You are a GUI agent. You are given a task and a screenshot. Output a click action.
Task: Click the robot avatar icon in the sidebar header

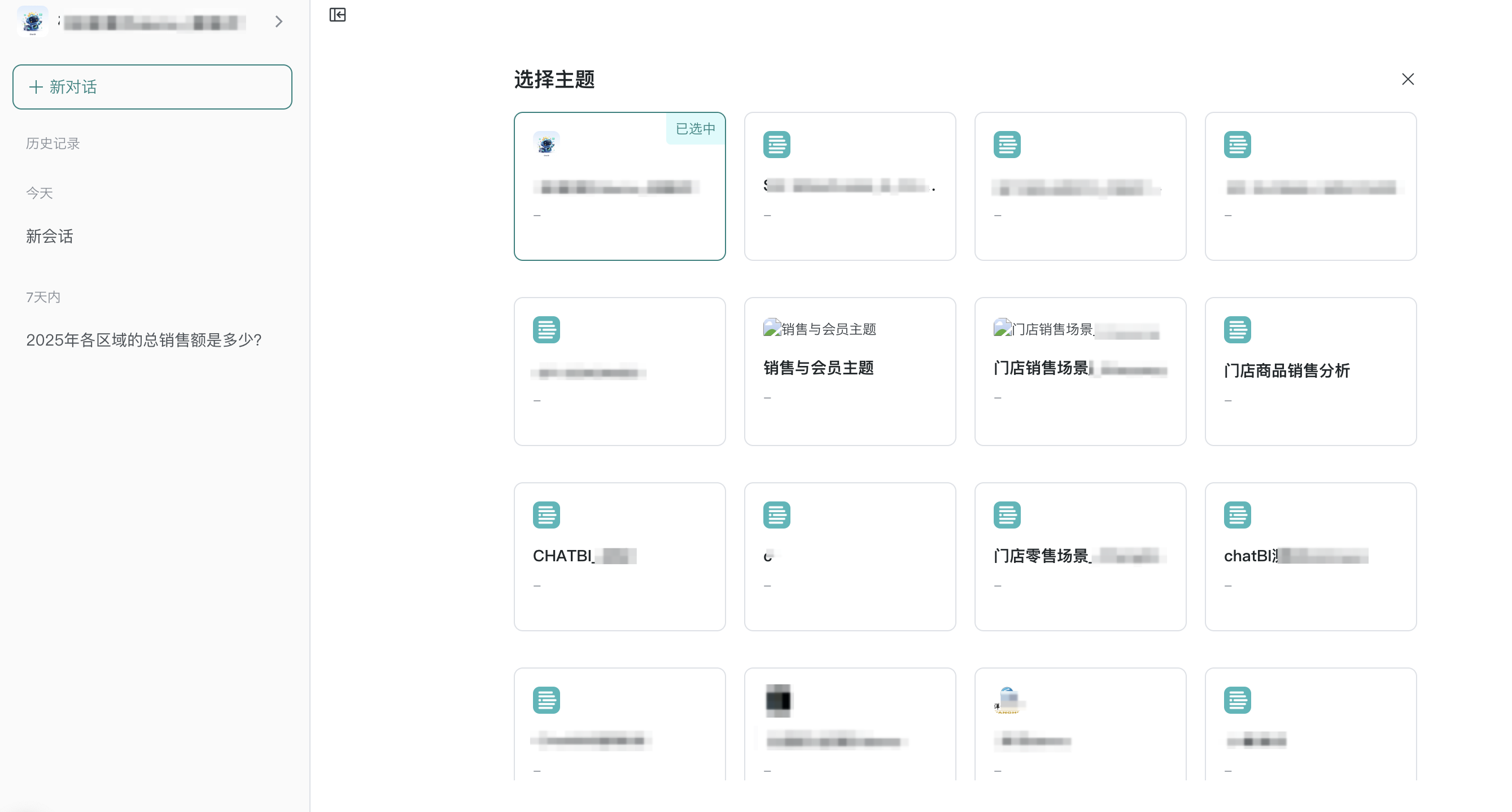click(x=32, y=21)
